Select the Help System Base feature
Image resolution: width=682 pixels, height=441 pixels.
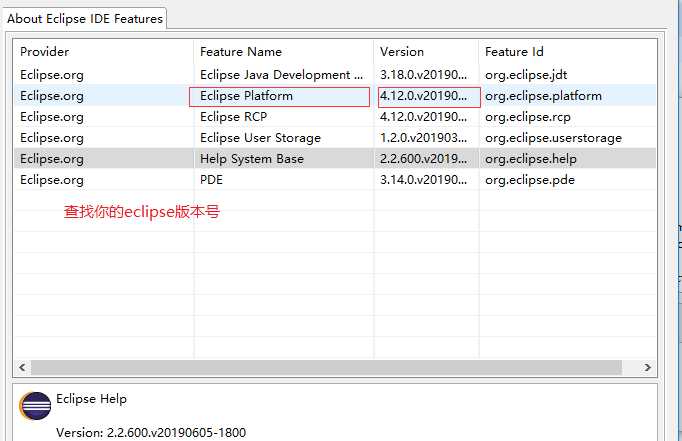tap(251, 159)
